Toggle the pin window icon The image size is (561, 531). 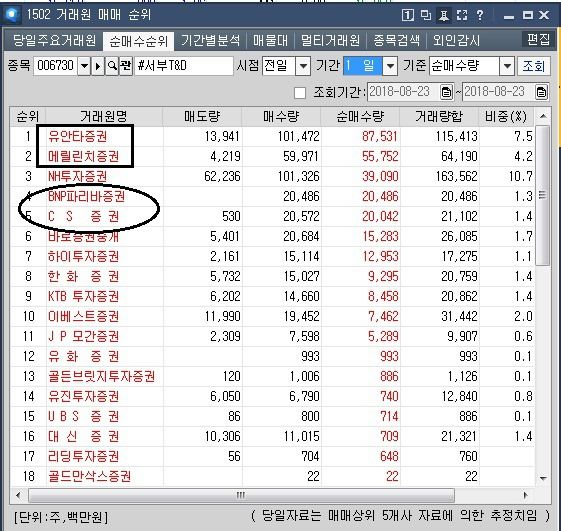coord(444,15)
